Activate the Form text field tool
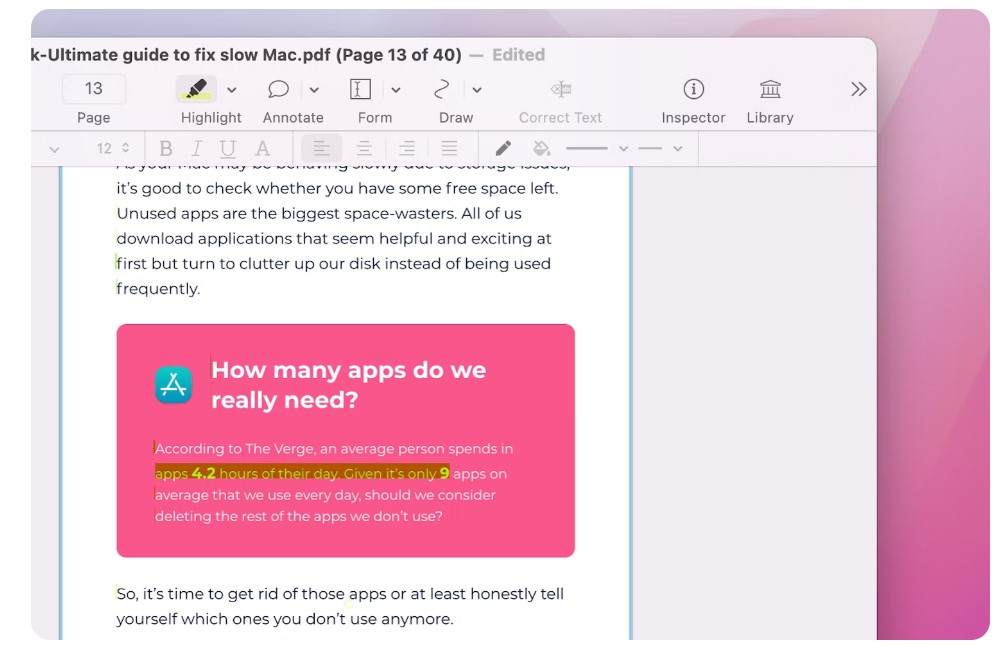 pyautogui.click(x=360, y=89)
